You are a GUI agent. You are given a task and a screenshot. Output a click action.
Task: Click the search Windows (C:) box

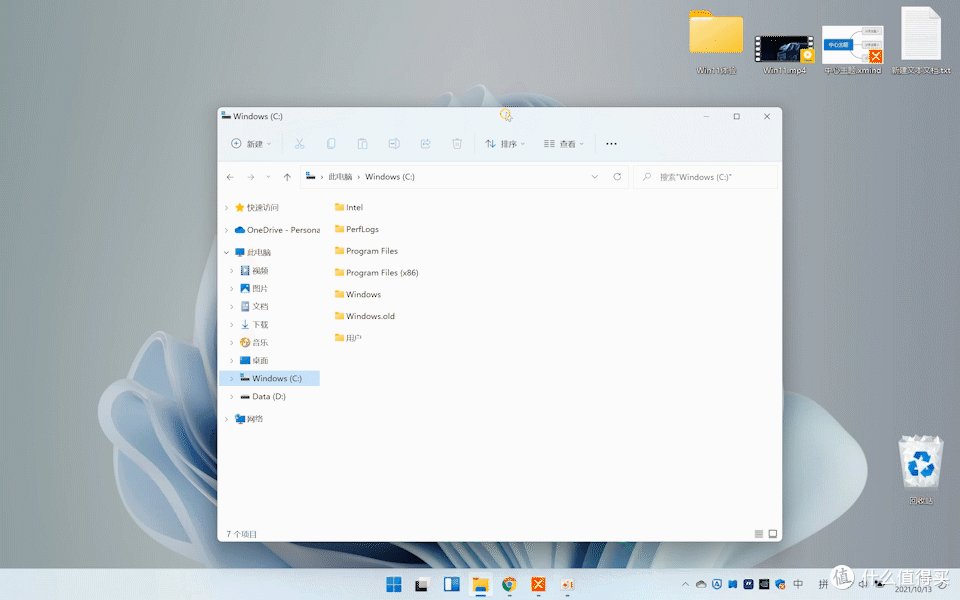[705, 177]
